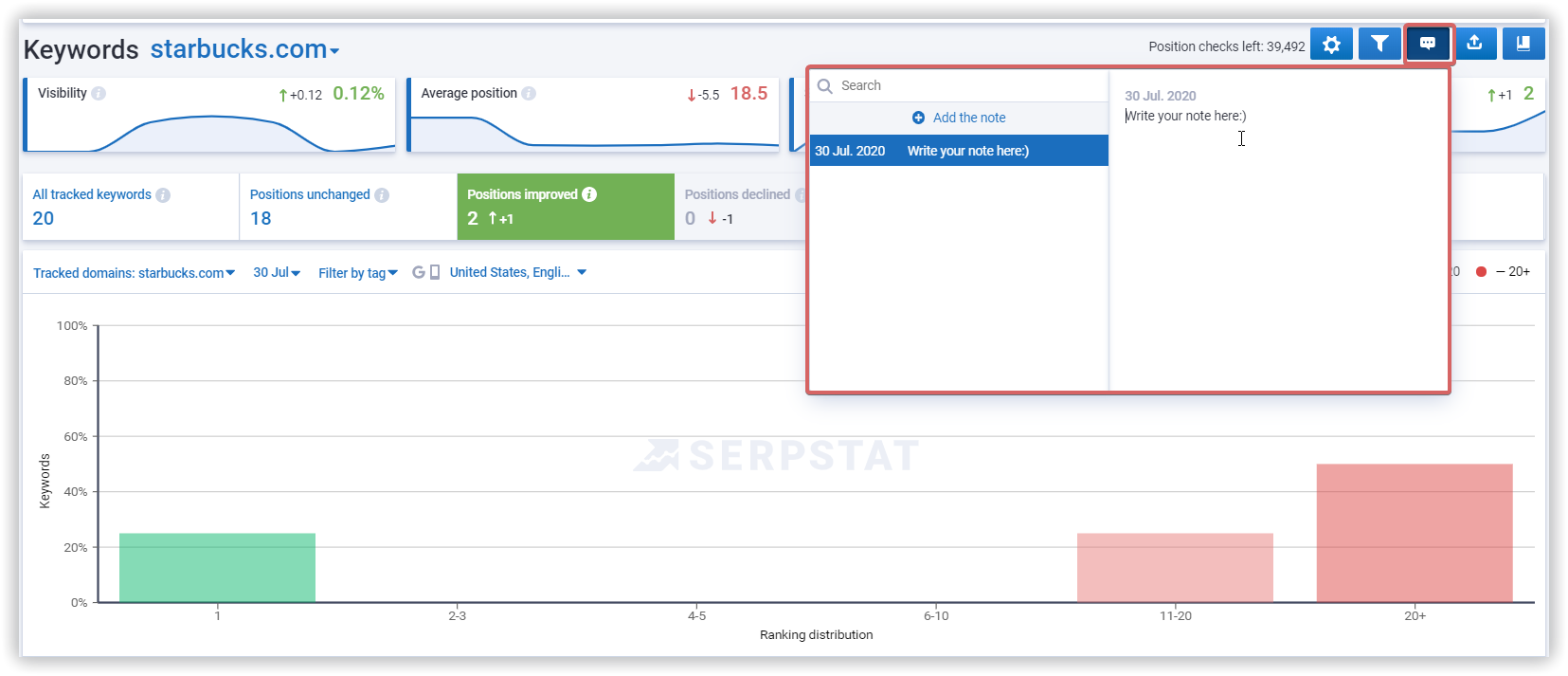Click the info icon beside Average position
This screenshot has width=1568, height=676.
tap(529, 93)
